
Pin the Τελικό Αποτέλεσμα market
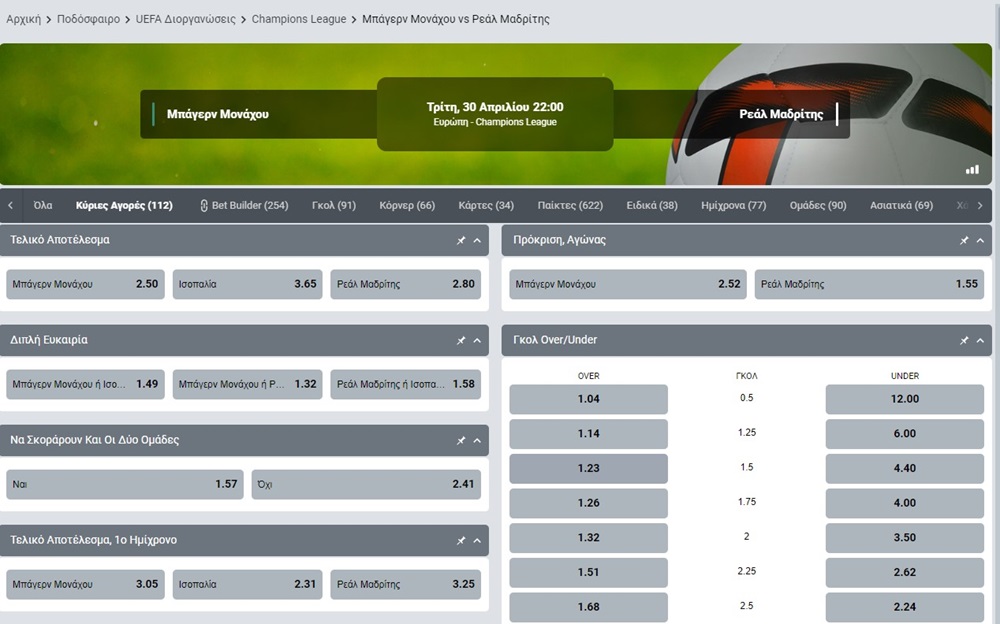pyautogui.click(x=460, y=241)
